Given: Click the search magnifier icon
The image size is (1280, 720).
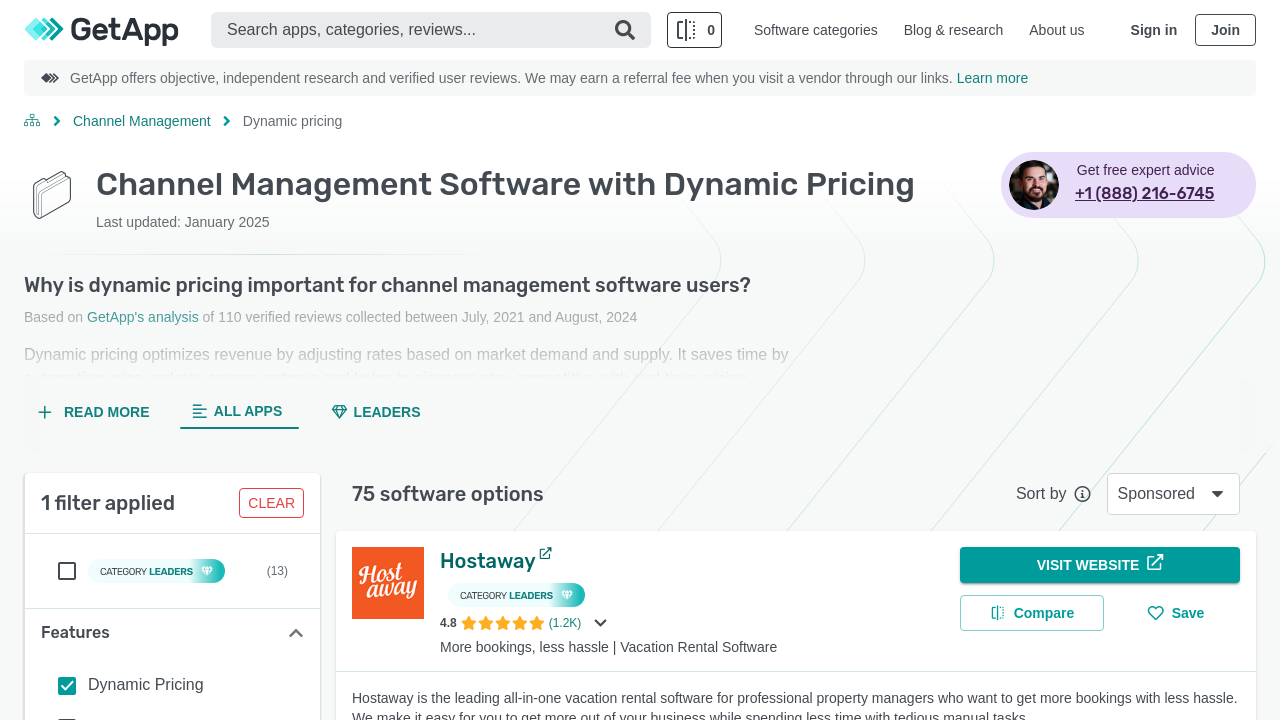Looking at the screenshot, I should point(625,30).
